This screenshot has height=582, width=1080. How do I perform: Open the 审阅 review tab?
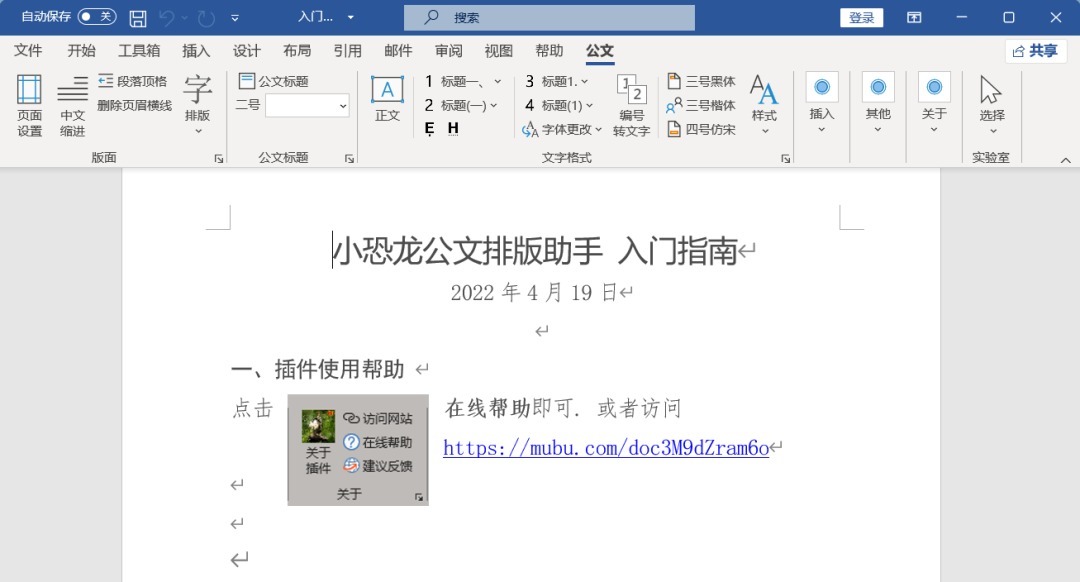[x=449, y=51]
